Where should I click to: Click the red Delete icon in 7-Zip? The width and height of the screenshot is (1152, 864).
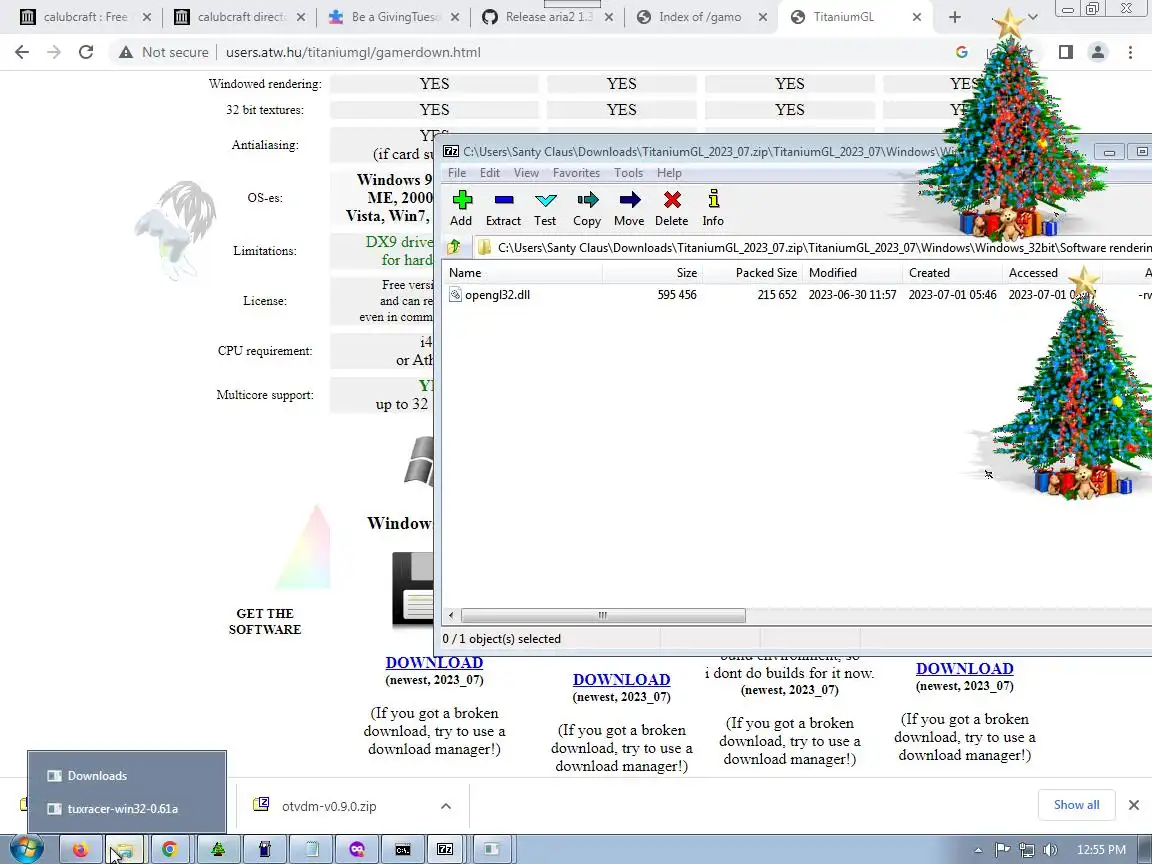tap(672, 208)
